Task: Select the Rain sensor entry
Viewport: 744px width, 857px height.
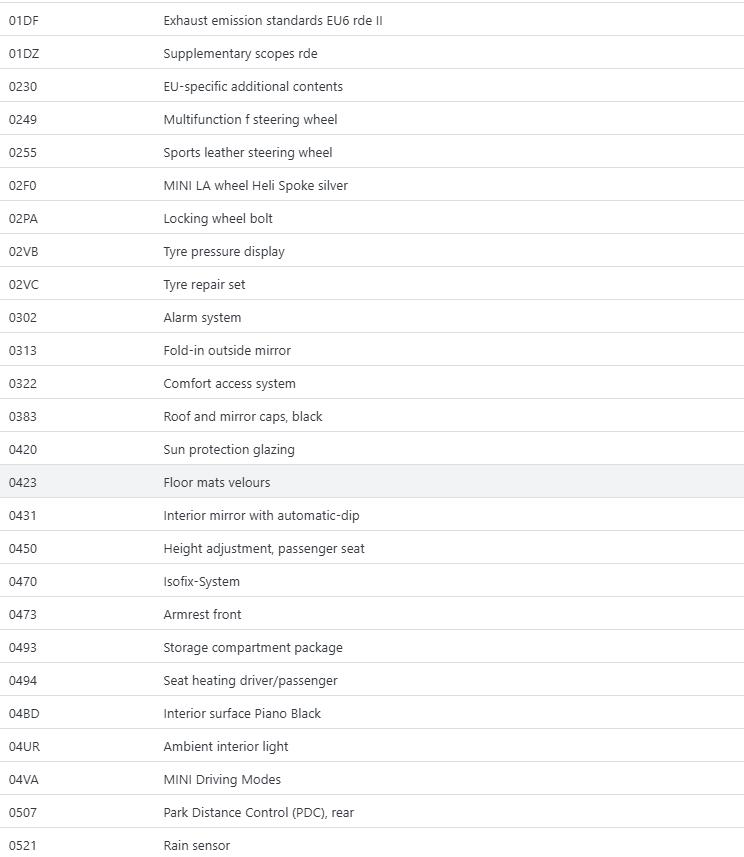Action: point(196,845)
